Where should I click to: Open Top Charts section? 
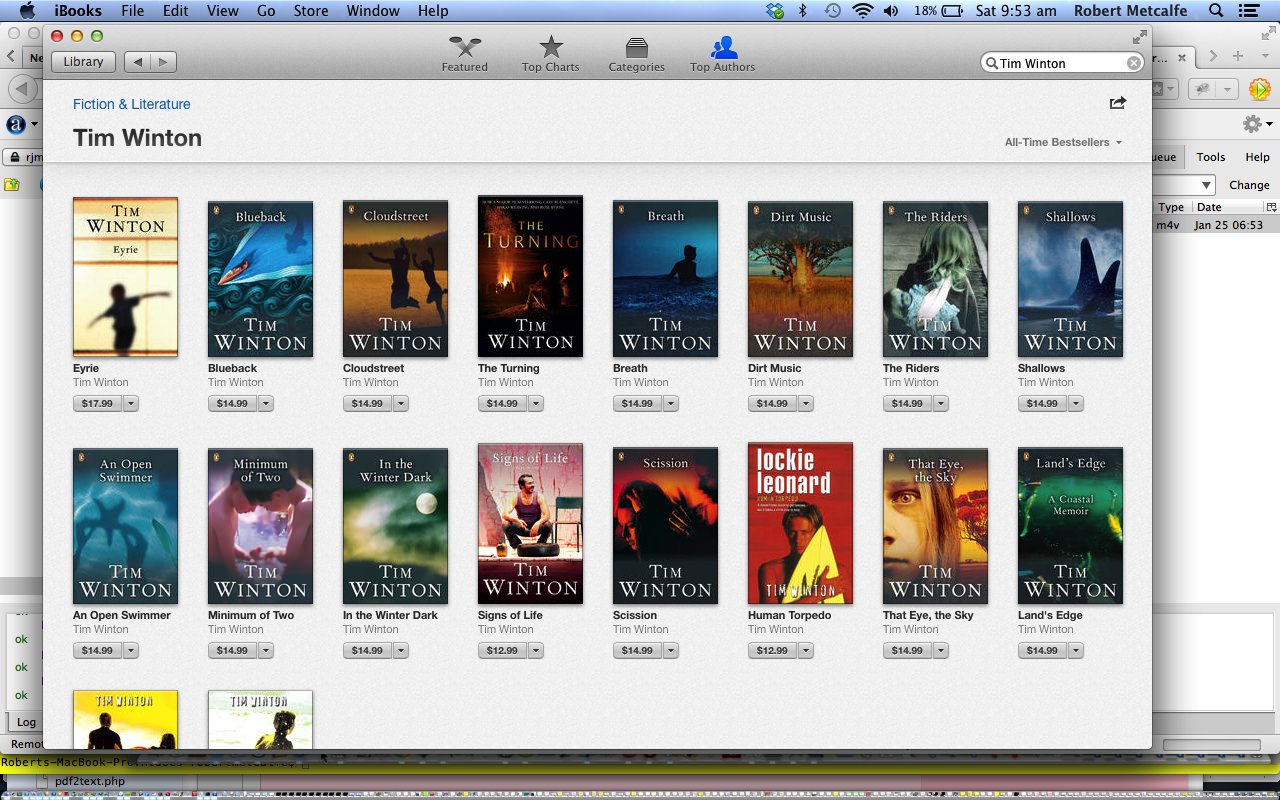pyautogui.click(x=551, y=54)
